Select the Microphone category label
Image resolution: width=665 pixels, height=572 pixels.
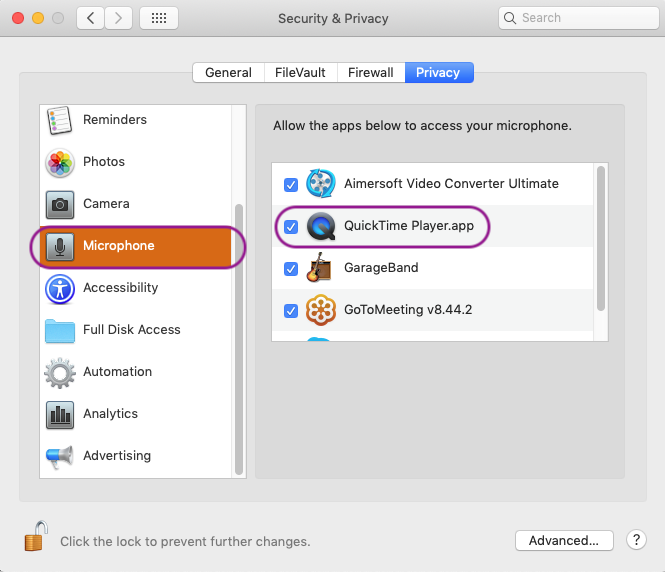tap(119, 246)
